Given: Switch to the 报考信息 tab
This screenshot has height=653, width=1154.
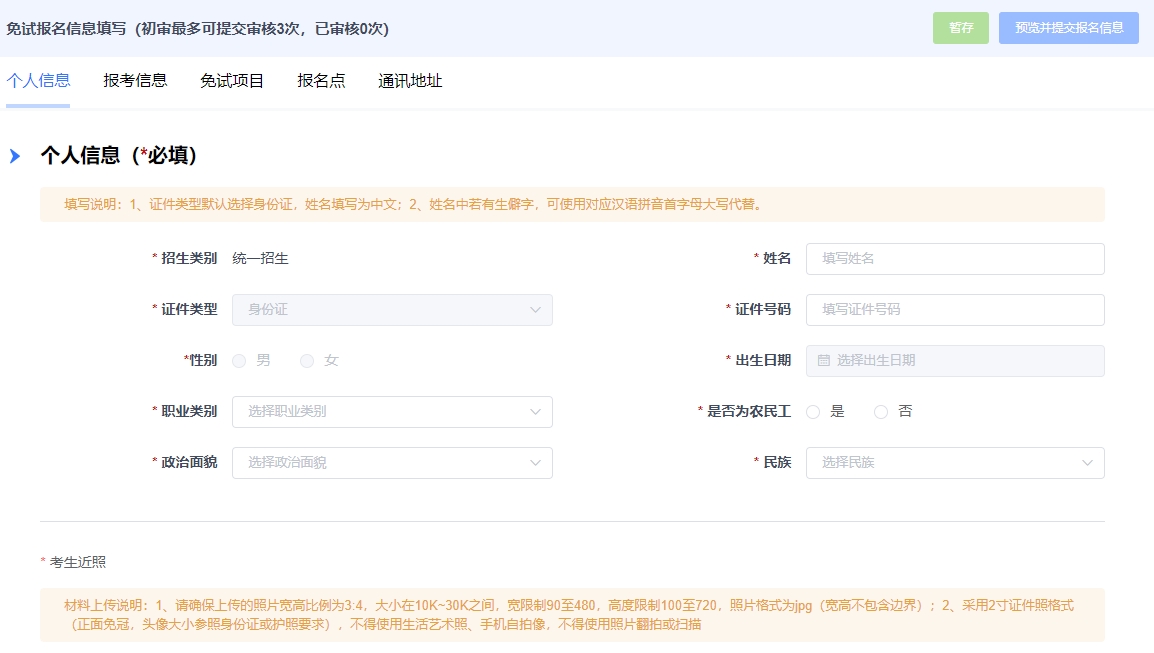Looking at the screenshot, I should [x=135, y=81].
